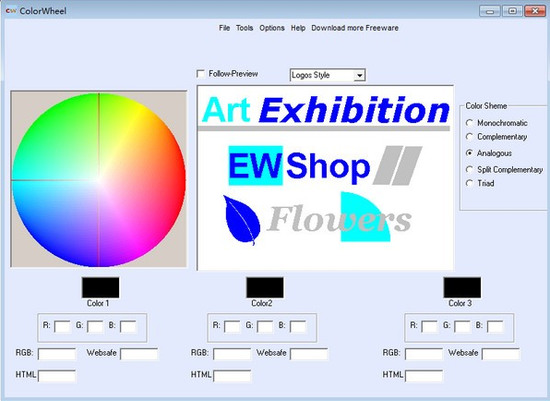Click the Color 1 black swatch
Viewport: 550px width, 401px height.
(100, 287)
